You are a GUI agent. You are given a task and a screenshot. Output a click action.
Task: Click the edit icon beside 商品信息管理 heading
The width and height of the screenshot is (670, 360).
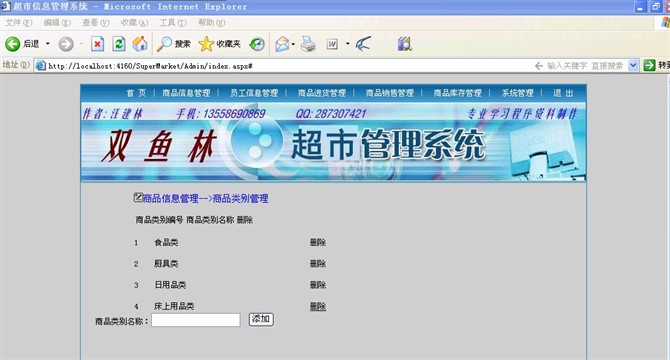138,197
